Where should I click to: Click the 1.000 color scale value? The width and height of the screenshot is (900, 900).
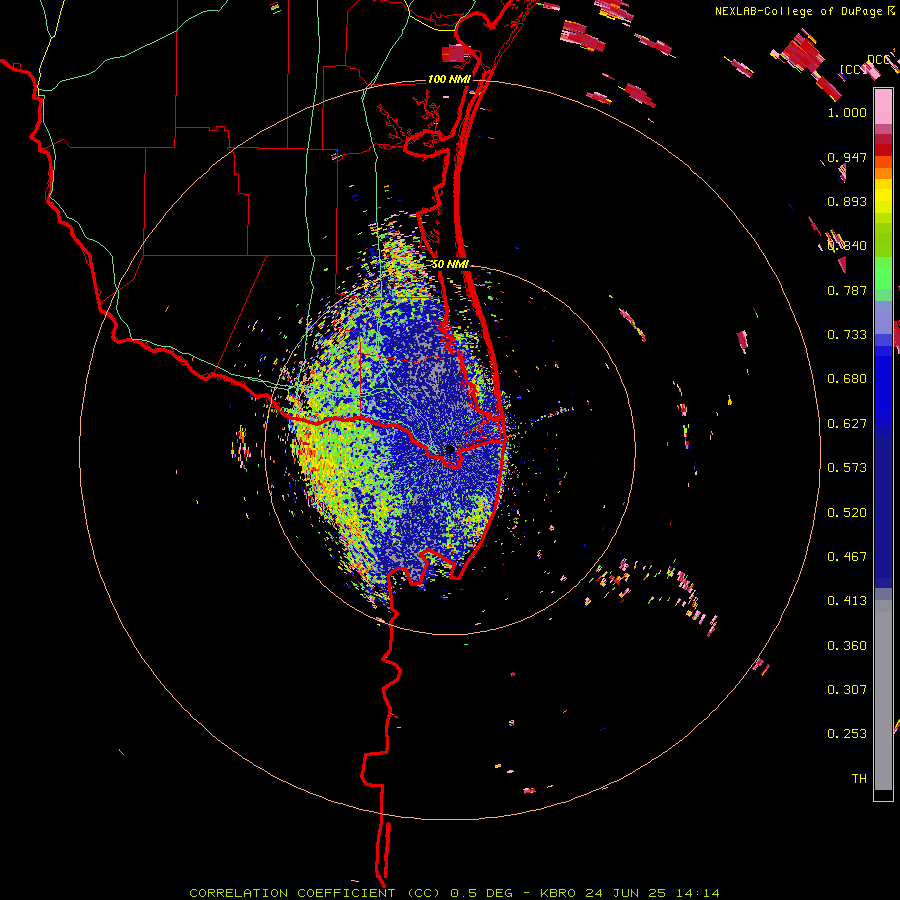(847, 112)
